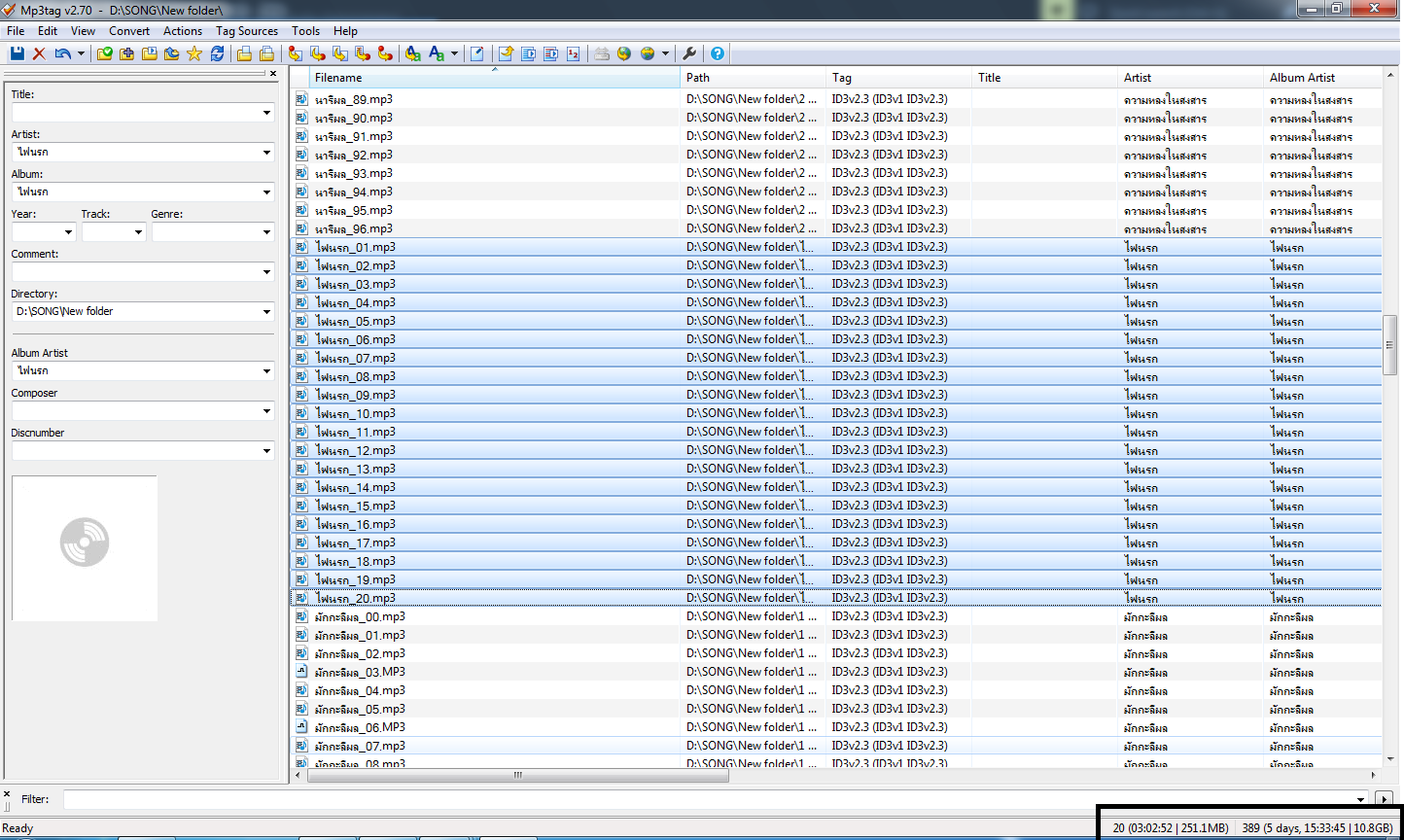This screenshot has width=1404, height=840.
Task: Click the horizontal scrollbar thumb of file list
Action: click(518, 775)
